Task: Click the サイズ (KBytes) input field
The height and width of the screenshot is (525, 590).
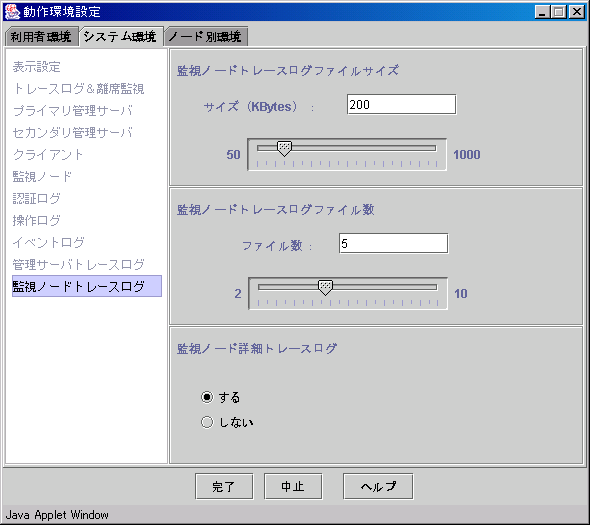Action: point(401,104)
